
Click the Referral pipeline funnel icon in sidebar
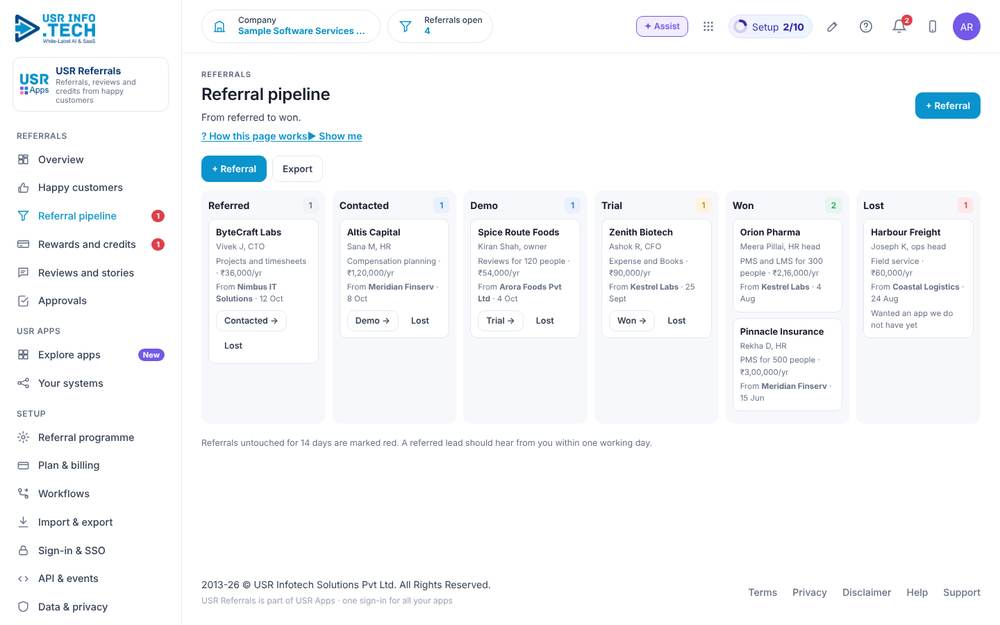tap(23, 216)
